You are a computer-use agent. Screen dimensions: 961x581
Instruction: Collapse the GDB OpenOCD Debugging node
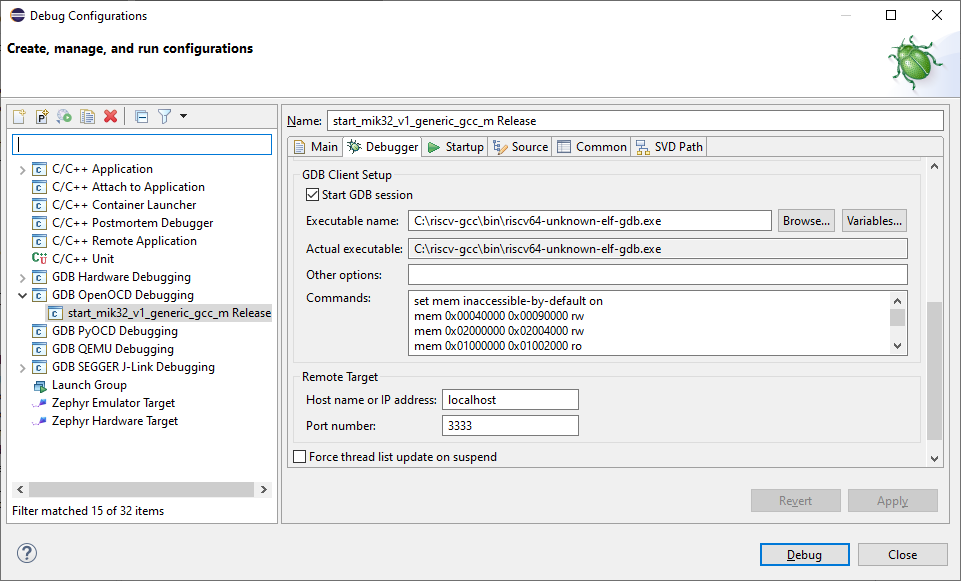click(23, 295)
